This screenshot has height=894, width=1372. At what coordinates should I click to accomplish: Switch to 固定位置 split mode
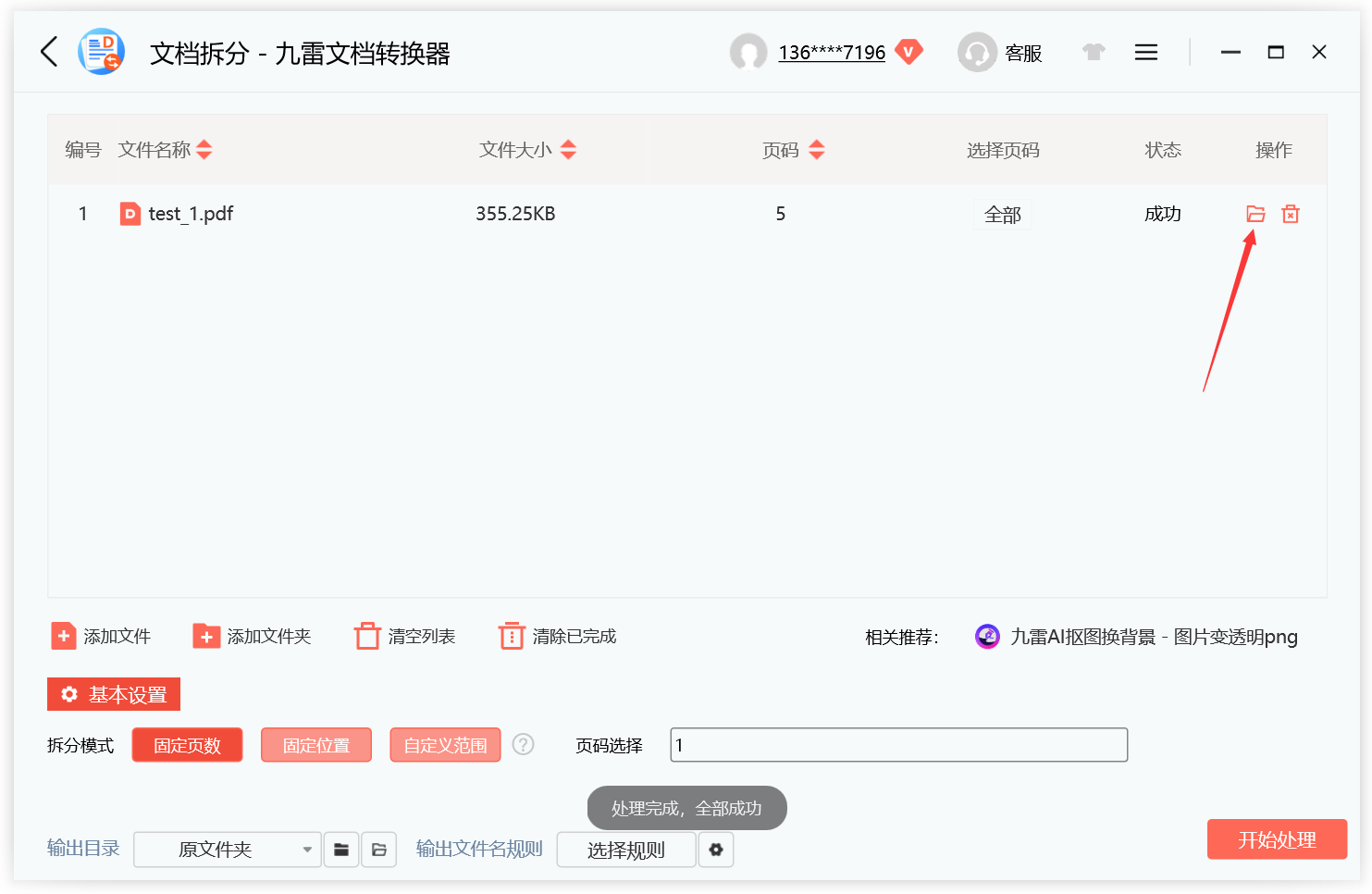315,744
